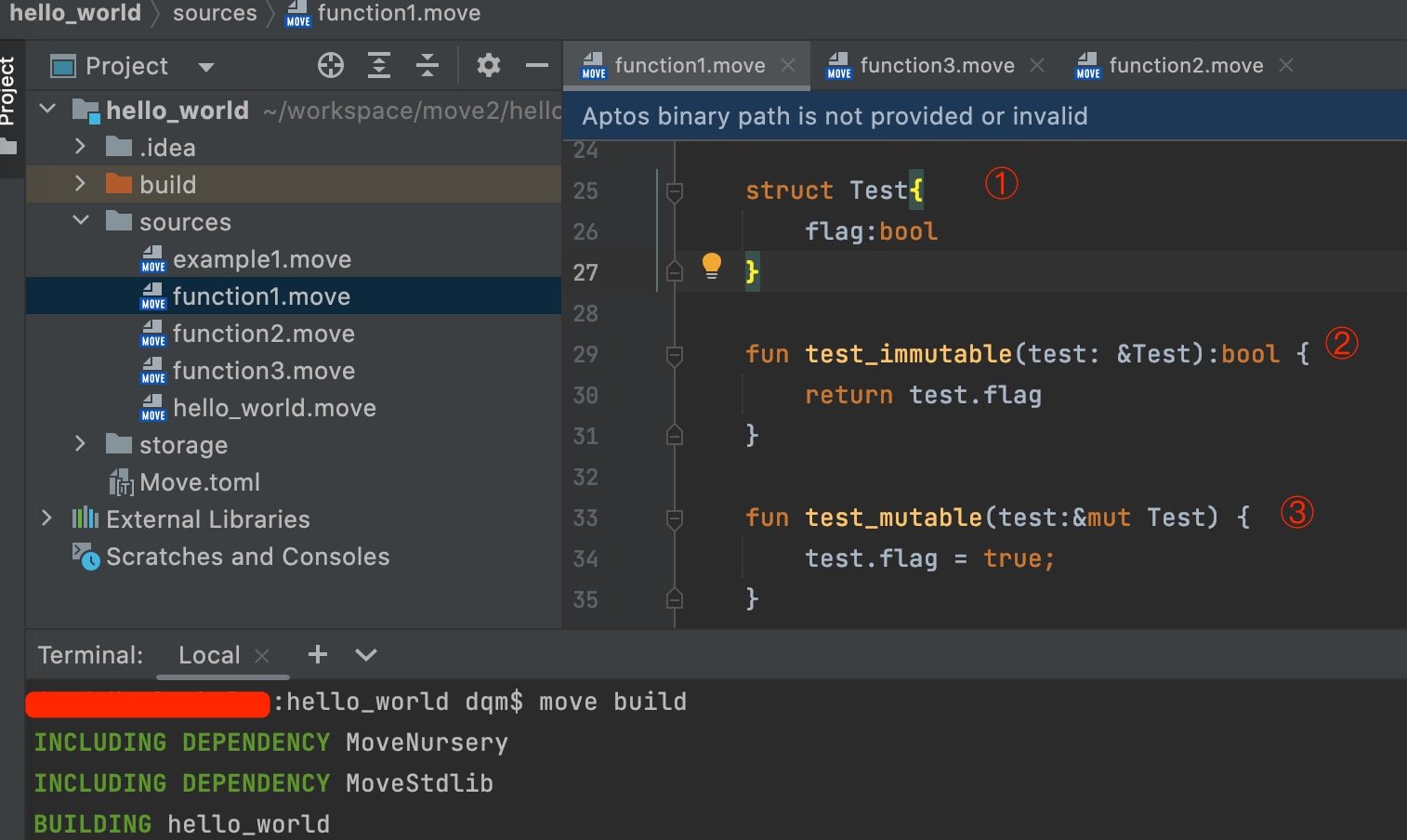Image resolution: width=1407 pixels, height=840 pixels.
Task: Switch to function3.move editor tab
Action: (937, 65)
